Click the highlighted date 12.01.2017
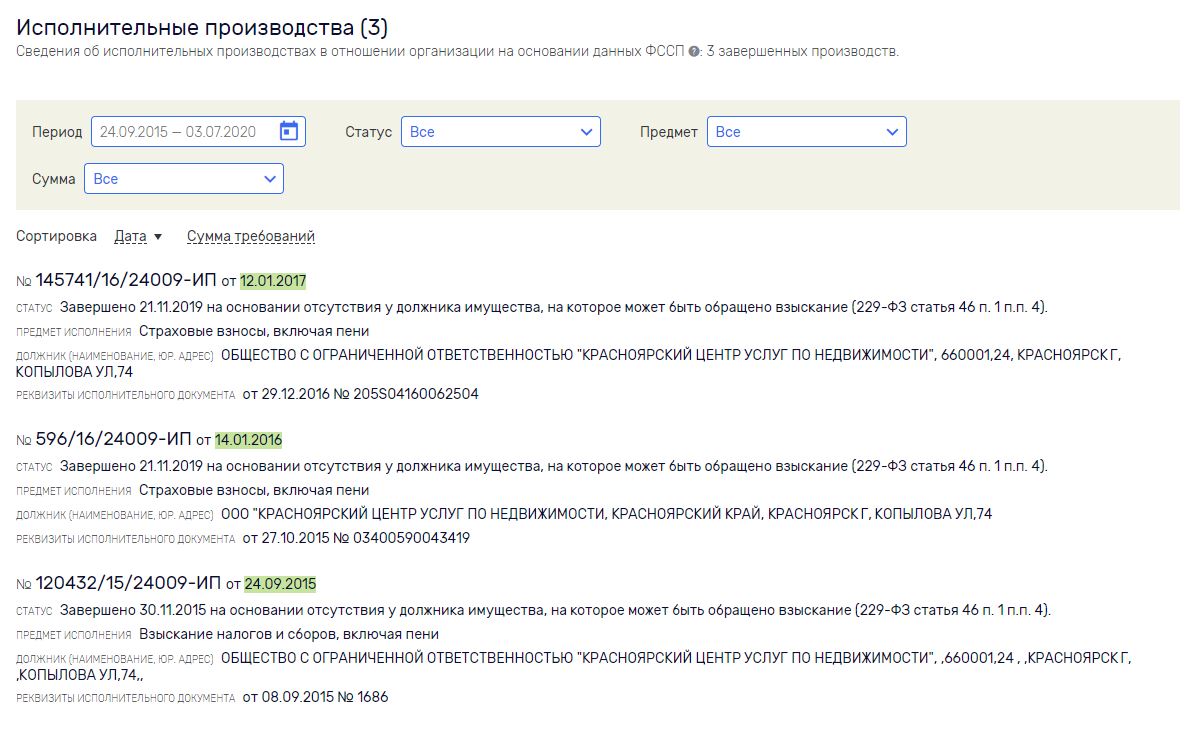 point(273,281)
